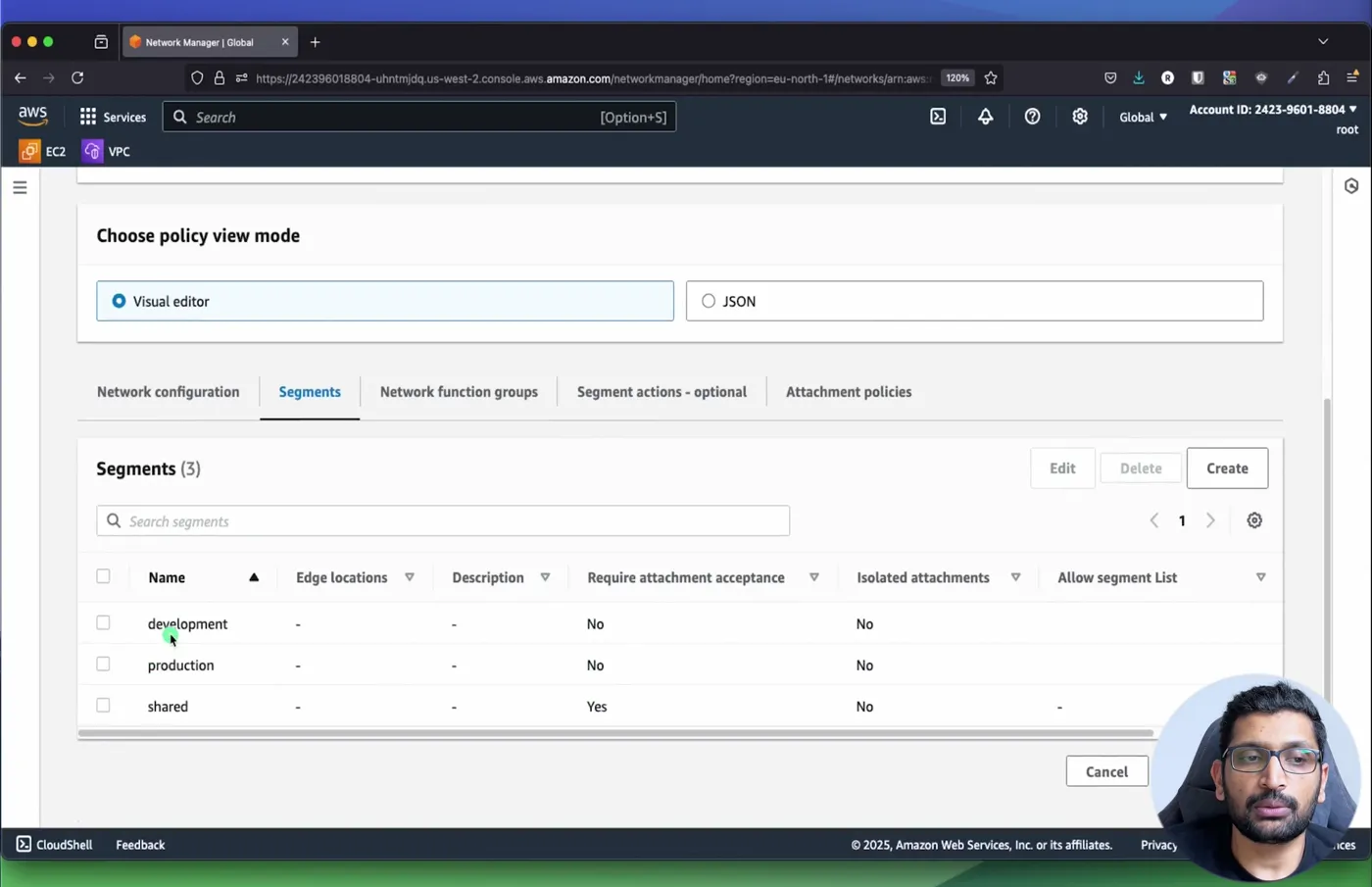
Task: Focus the AWS console search box
Action: coord(419,117)
